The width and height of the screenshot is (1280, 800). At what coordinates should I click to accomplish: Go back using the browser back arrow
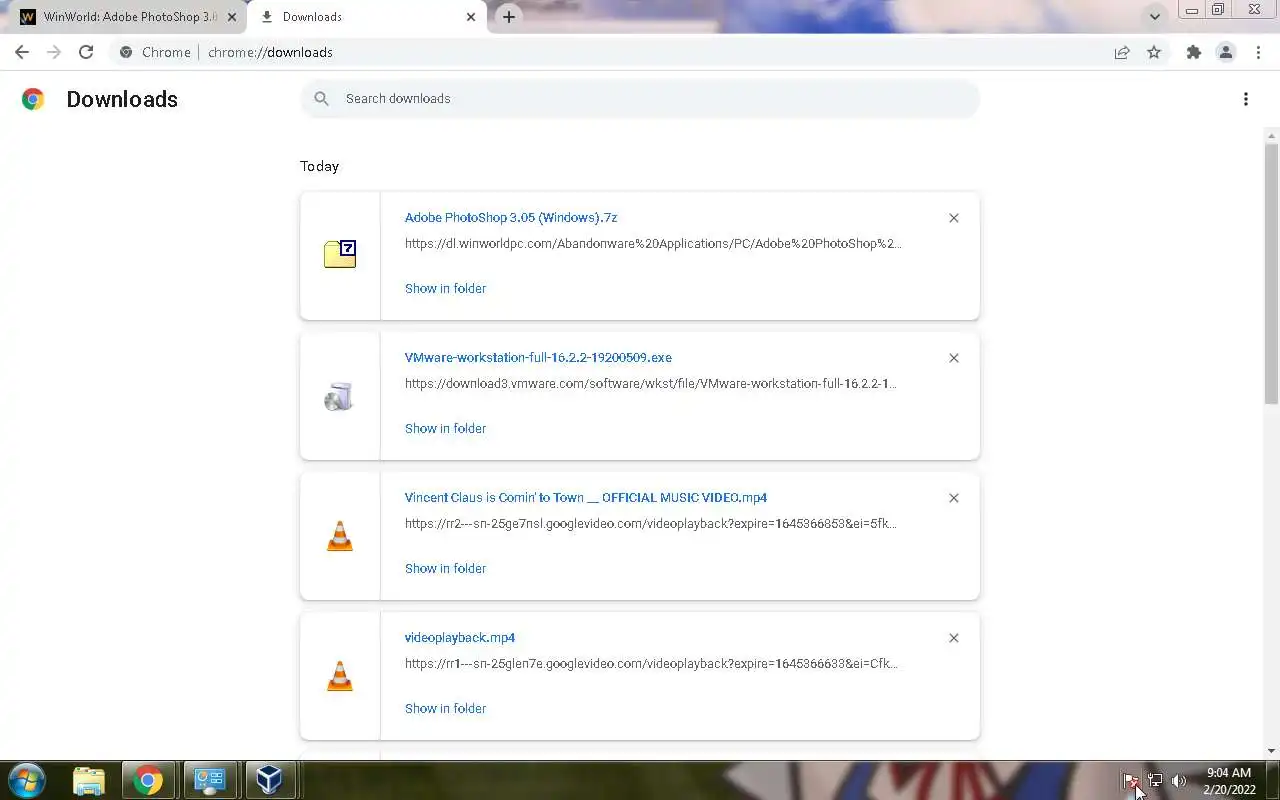tap(22, 52)
